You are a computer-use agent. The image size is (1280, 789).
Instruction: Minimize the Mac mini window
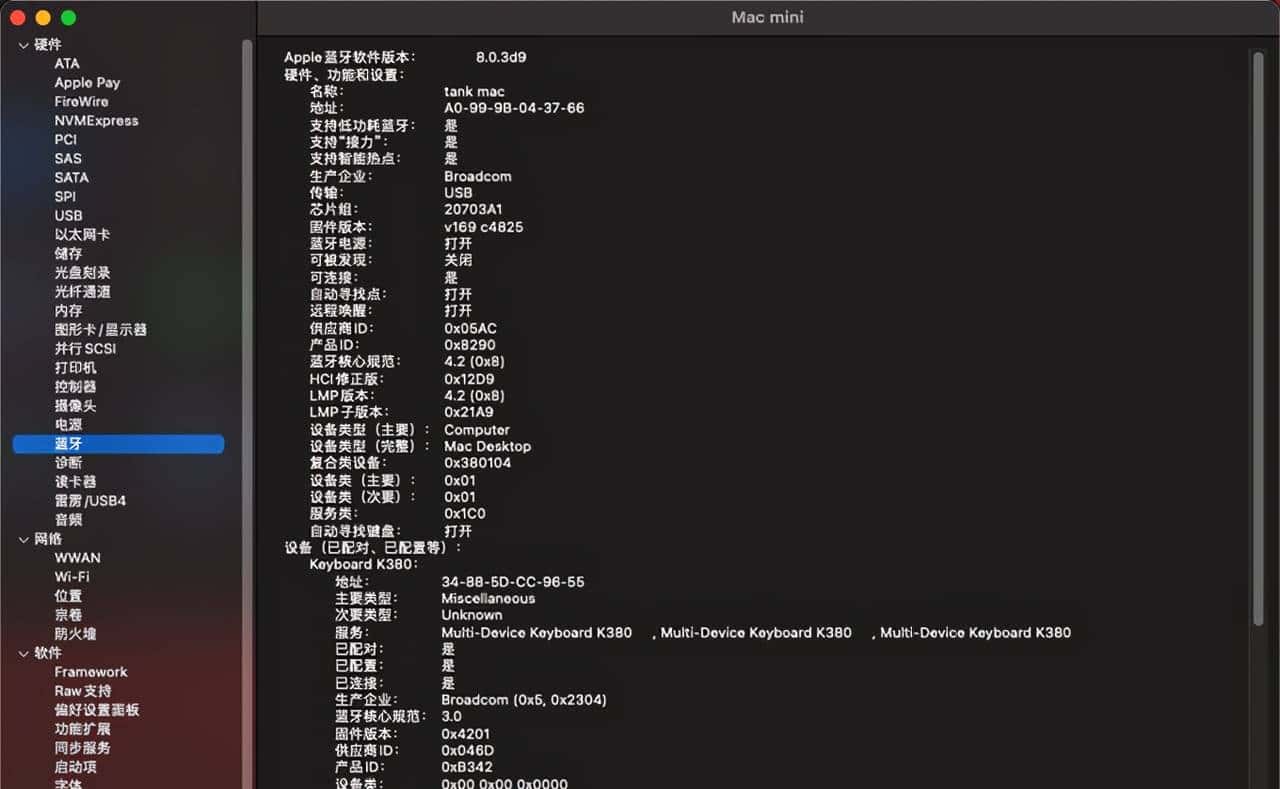(x=41, y=17)
